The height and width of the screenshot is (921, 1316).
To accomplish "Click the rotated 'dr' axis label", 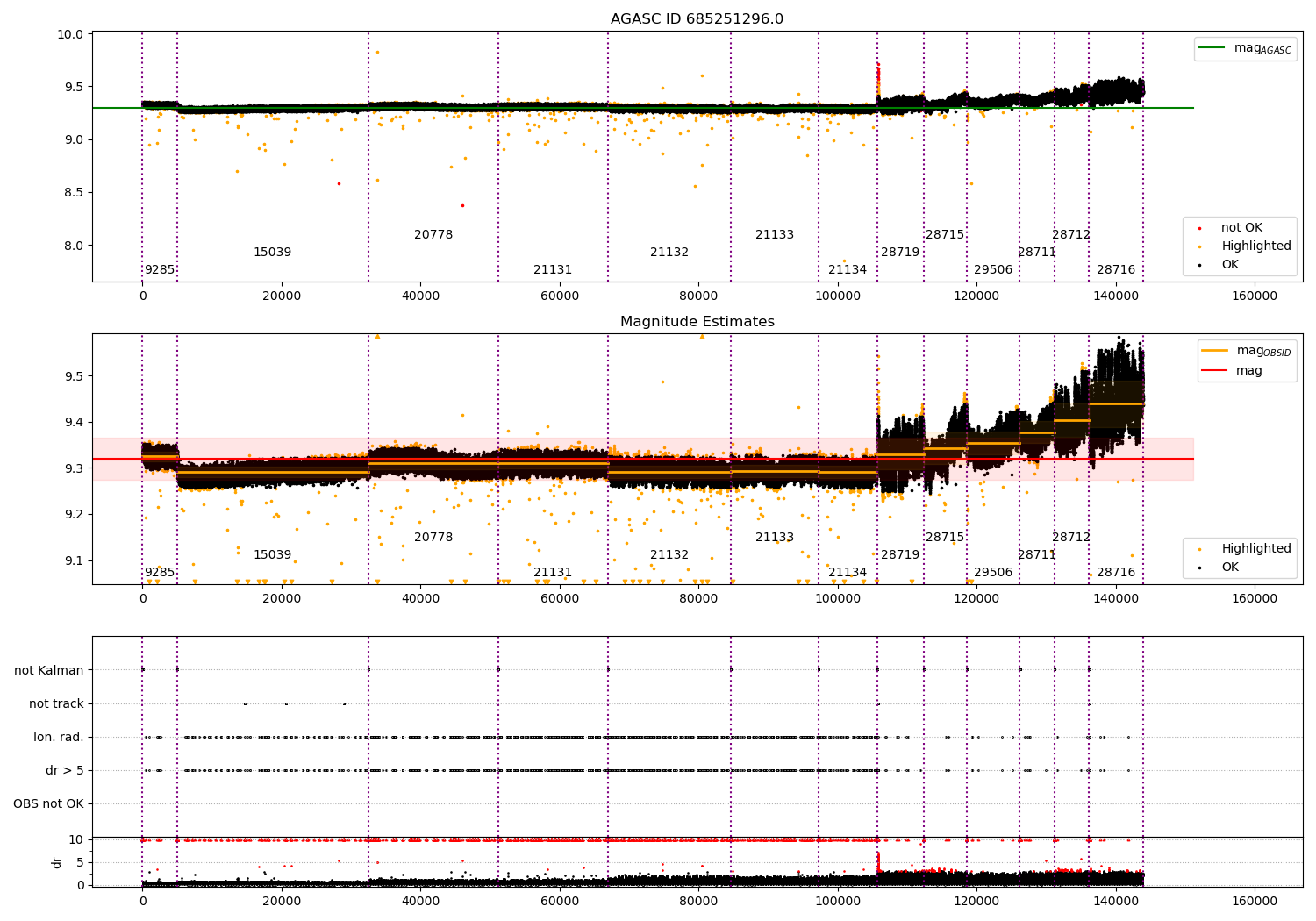I will pos(57,862).
